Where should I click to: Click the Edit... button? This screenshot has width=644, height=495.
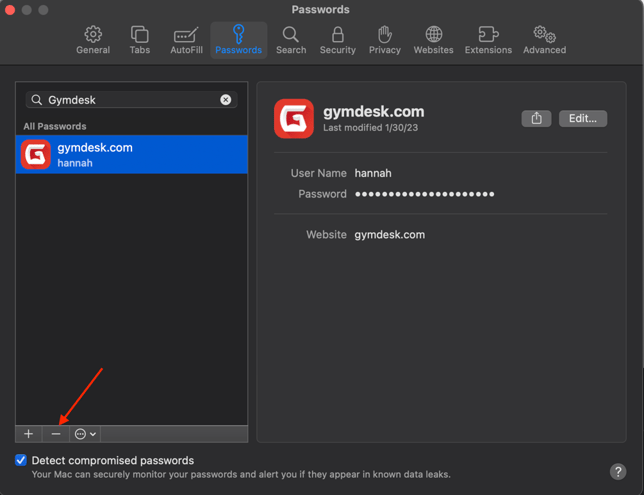(x=583, y=118)
